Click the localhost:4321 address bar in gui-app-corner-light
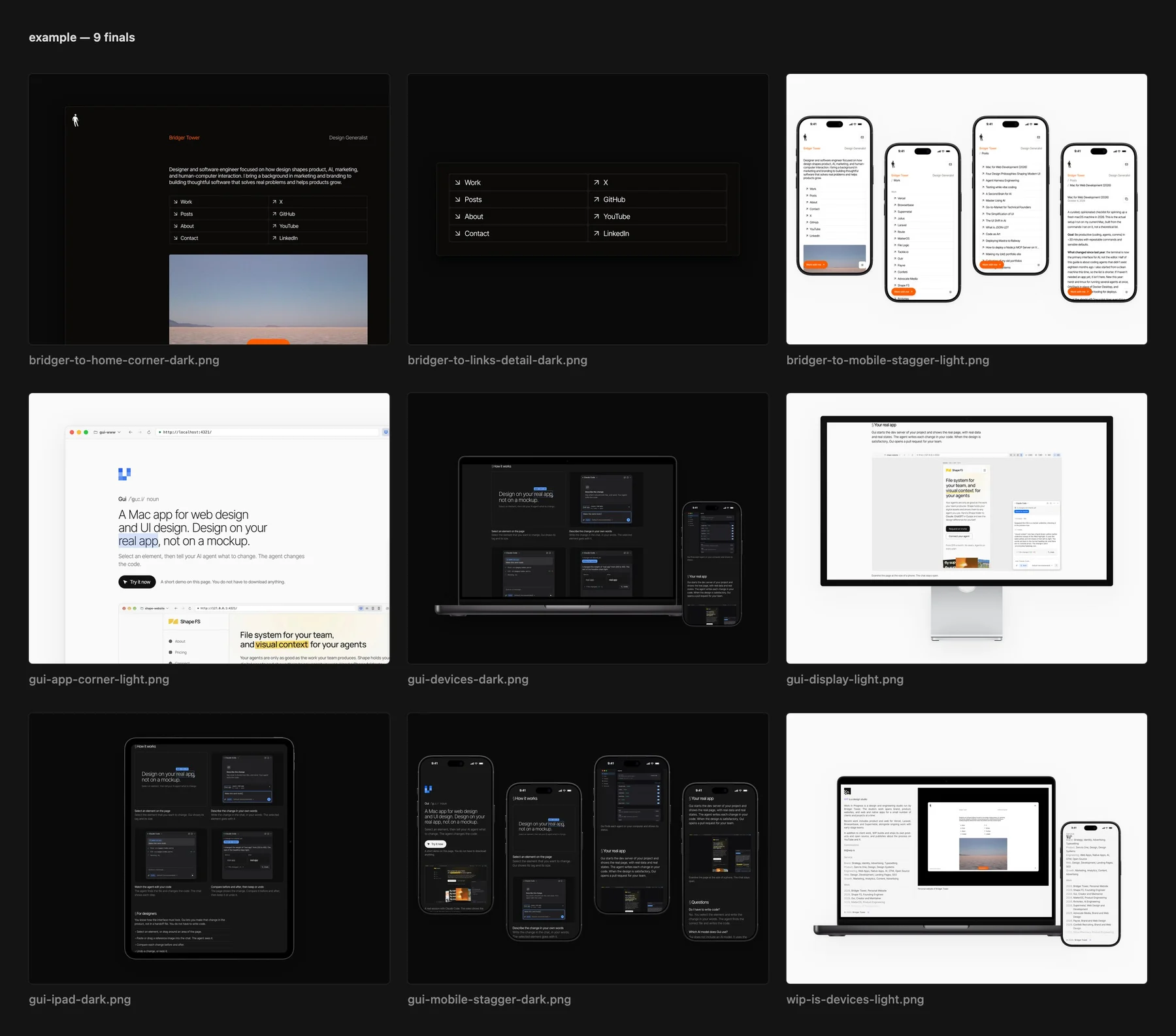Image resolution: width=1176 pixels, height=1036 pixels. coord(268,432)
